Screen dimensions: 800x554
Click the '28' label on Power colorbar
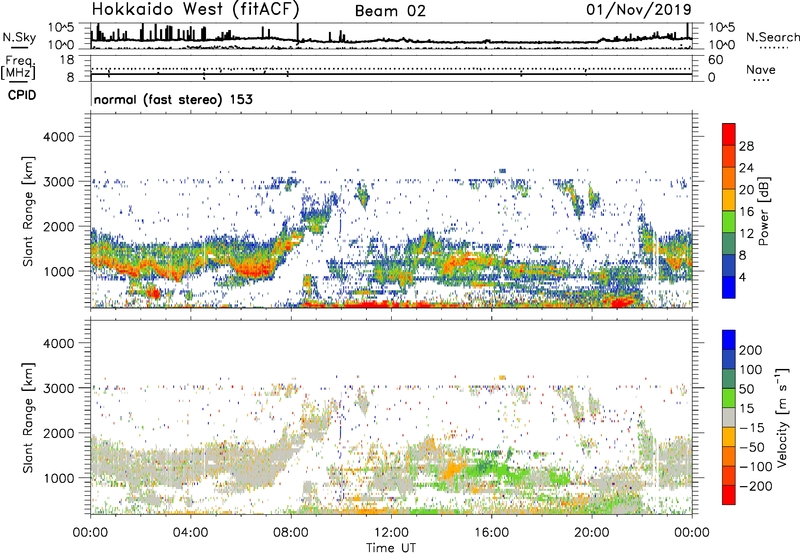click(746, 146)
